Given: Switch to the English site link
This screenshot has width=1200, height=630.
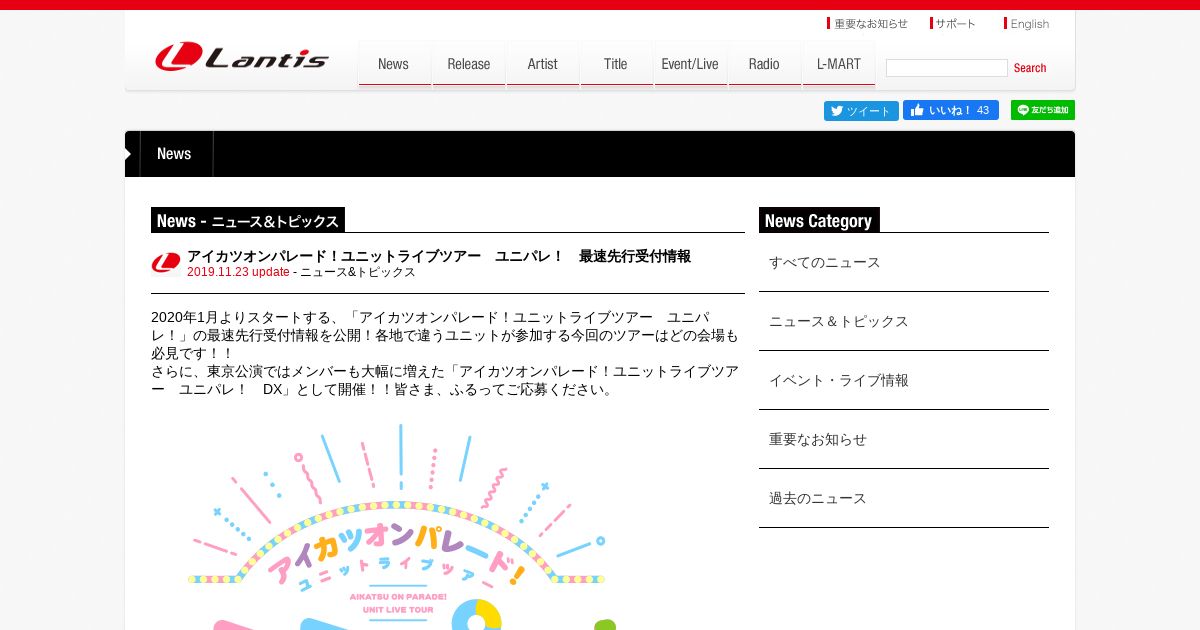Looking at the screenshot, I should 1027,23.
